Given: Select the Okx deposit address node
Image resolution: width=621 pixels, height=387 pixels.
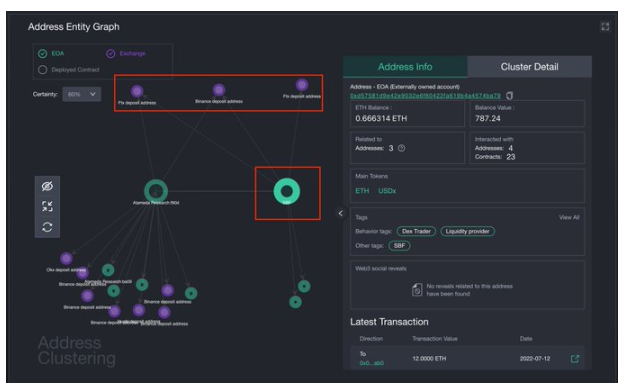Looking at the screenshot, I should (66, 259).
